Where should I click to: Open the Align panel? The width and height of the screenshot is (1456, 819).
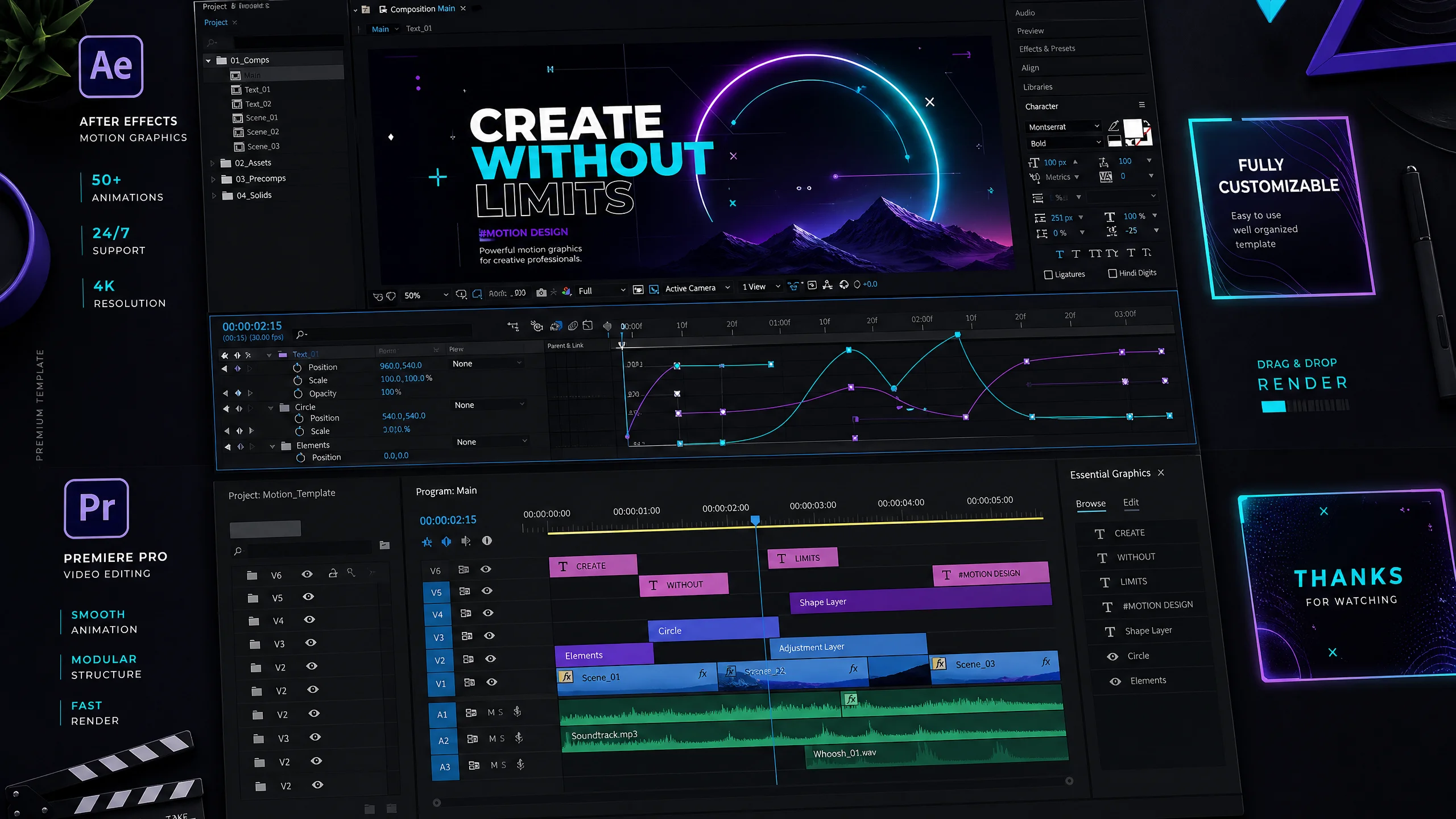point(1030,68)
